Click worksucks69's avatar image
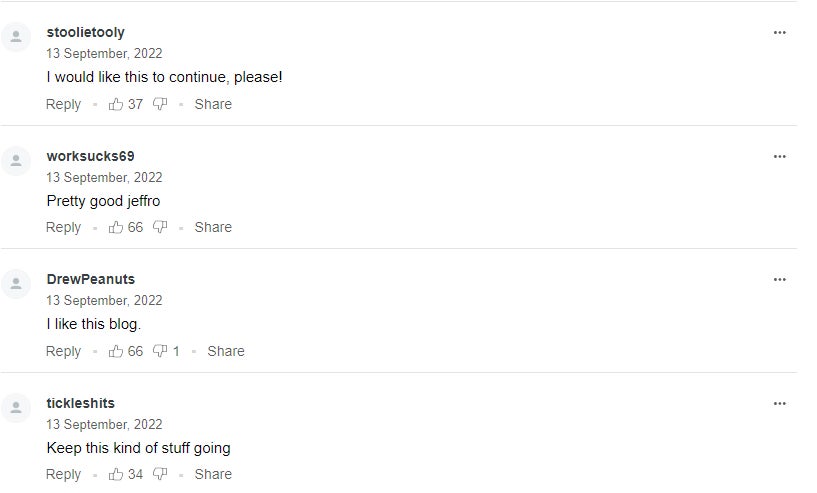 point(16,161)
